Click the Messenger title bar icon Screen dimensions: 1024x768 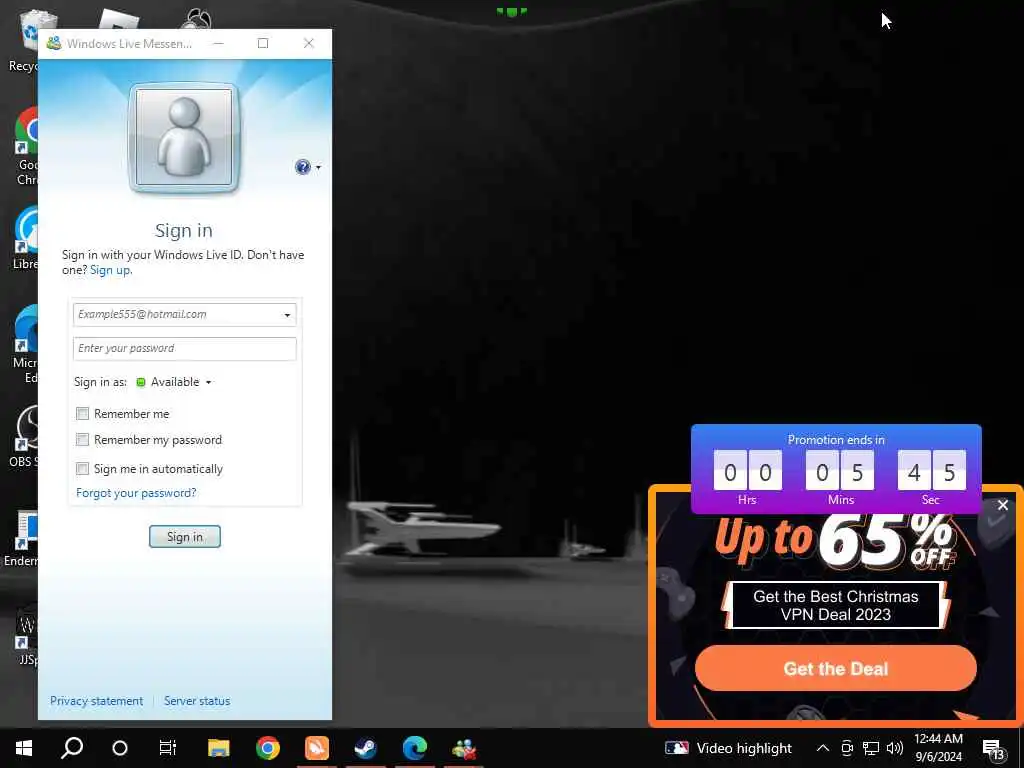(54, 44)
